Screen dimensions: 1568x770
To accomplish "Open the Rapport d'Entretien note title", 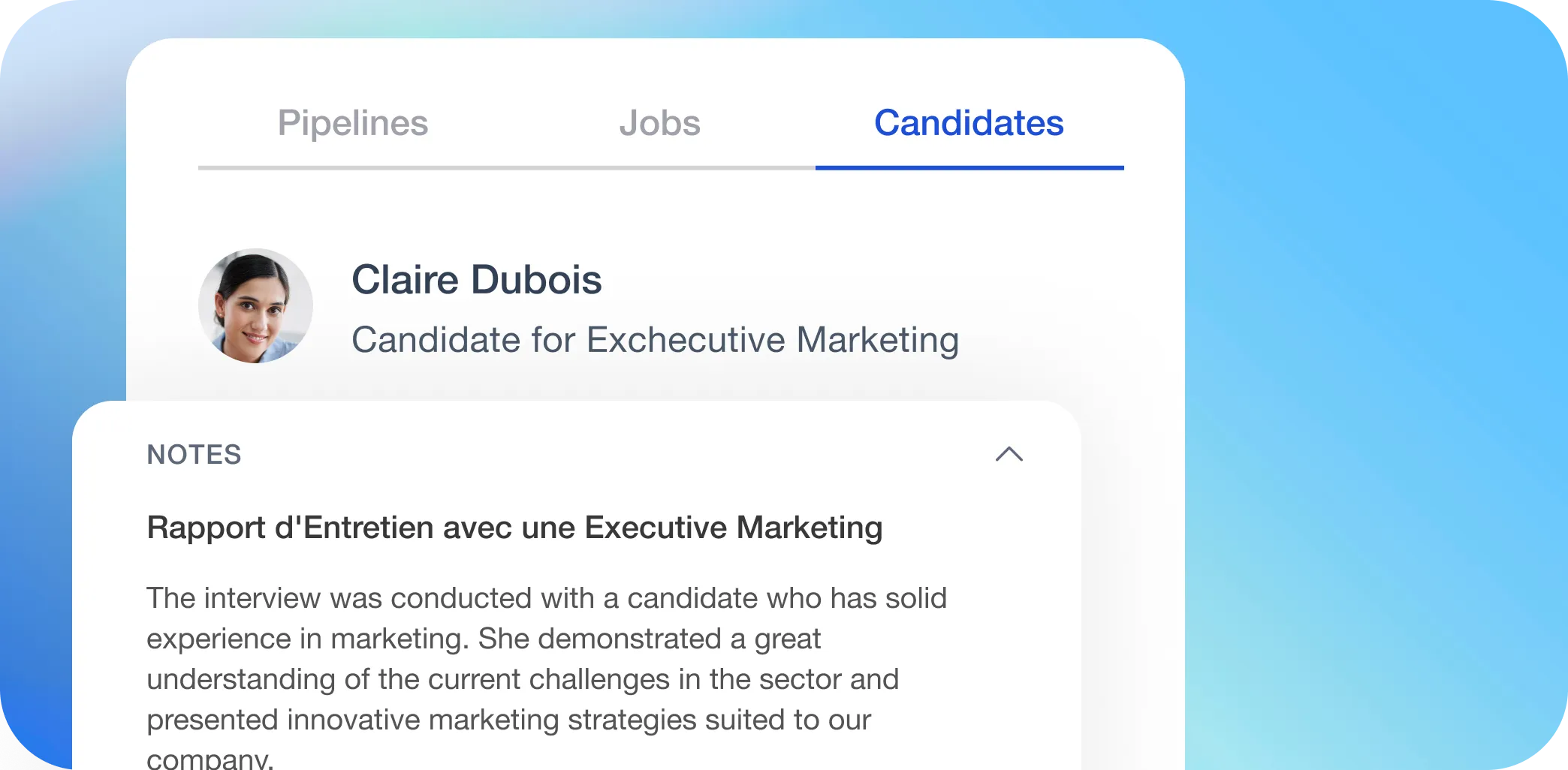I will tap(514, 528).
